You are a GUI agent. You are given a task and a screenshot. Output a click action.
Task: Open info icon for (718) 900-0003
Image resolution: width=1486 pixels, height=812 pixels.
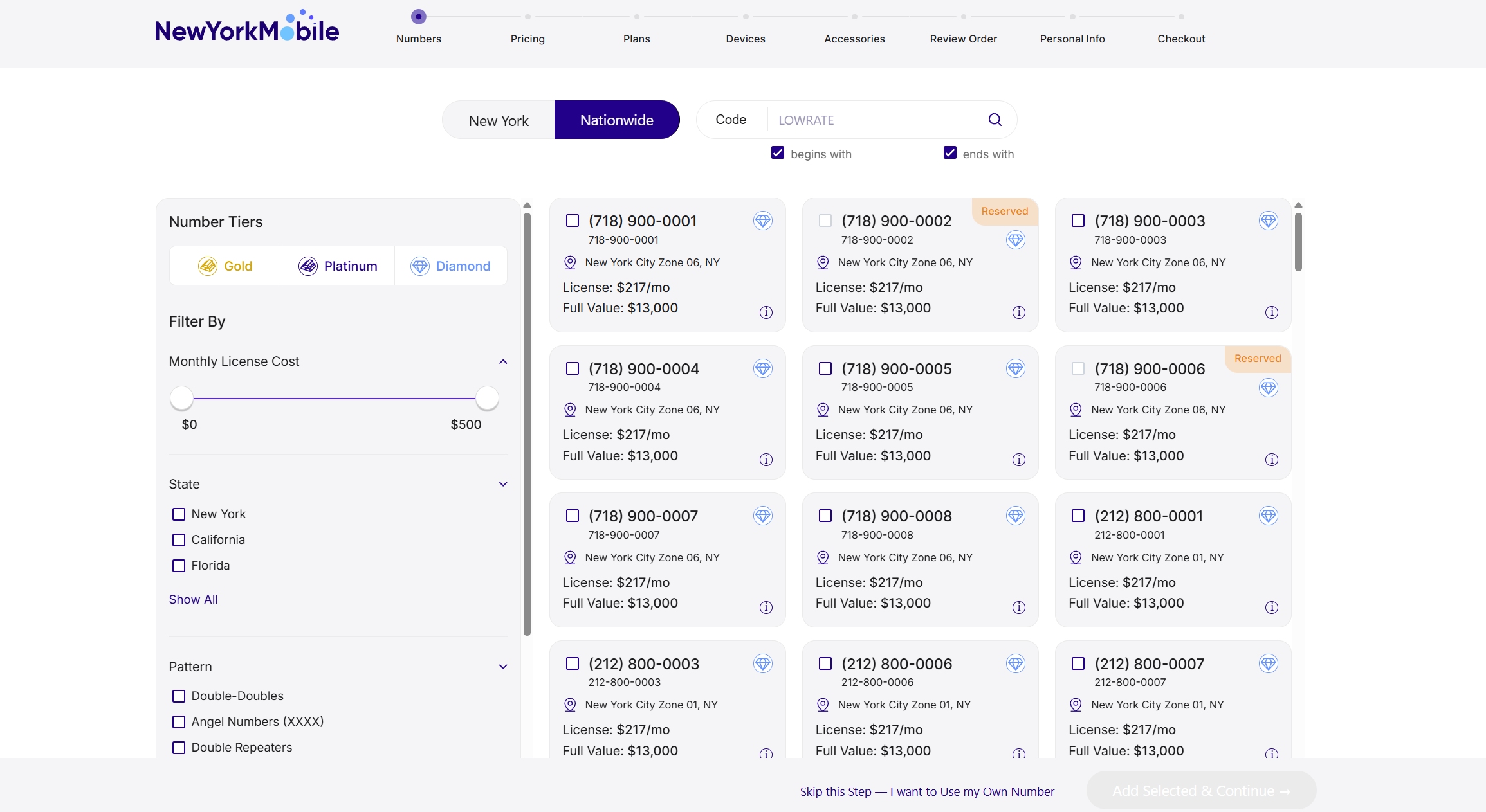click(1271, 312)
